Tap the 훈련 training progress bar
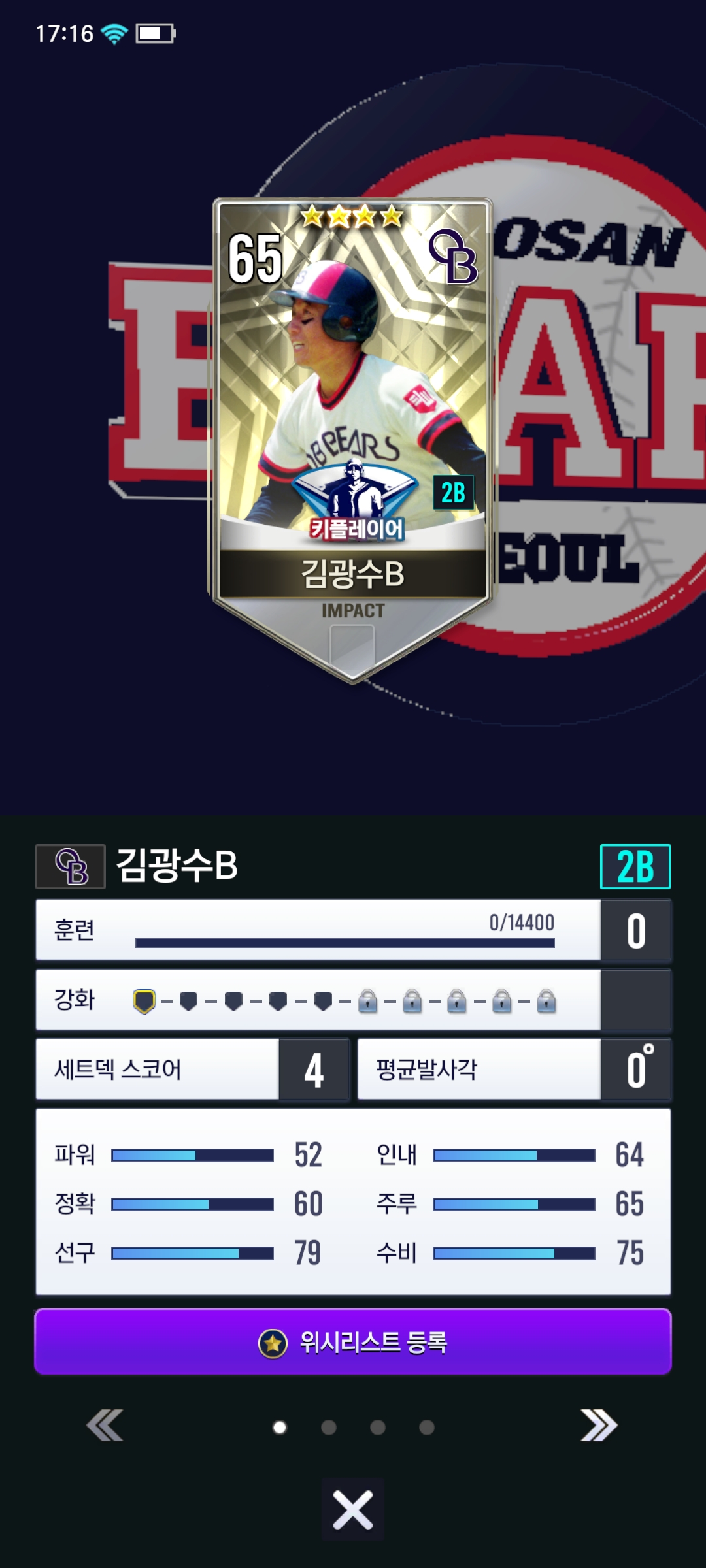This screenshot has width=706, height=1568. (345, 943)
